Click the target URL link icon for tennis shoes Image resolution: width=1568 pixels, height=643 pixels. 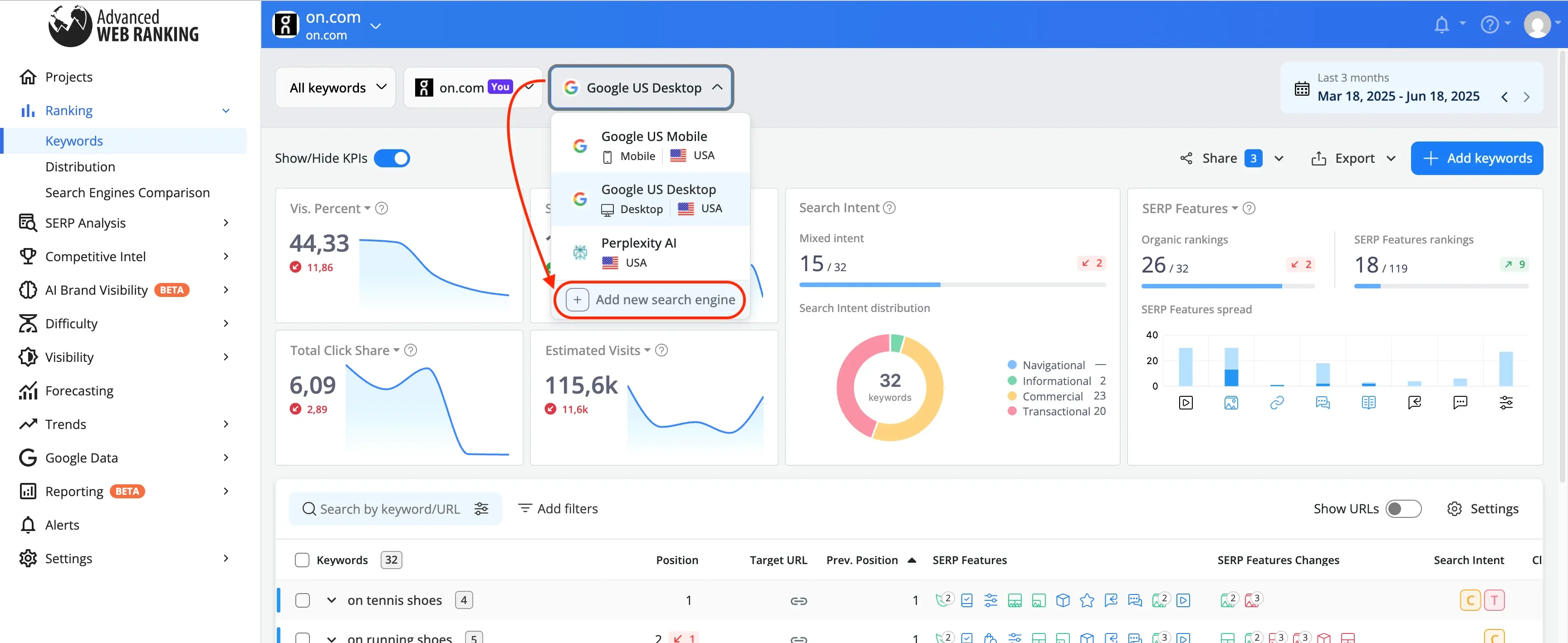tap(798, 600)
